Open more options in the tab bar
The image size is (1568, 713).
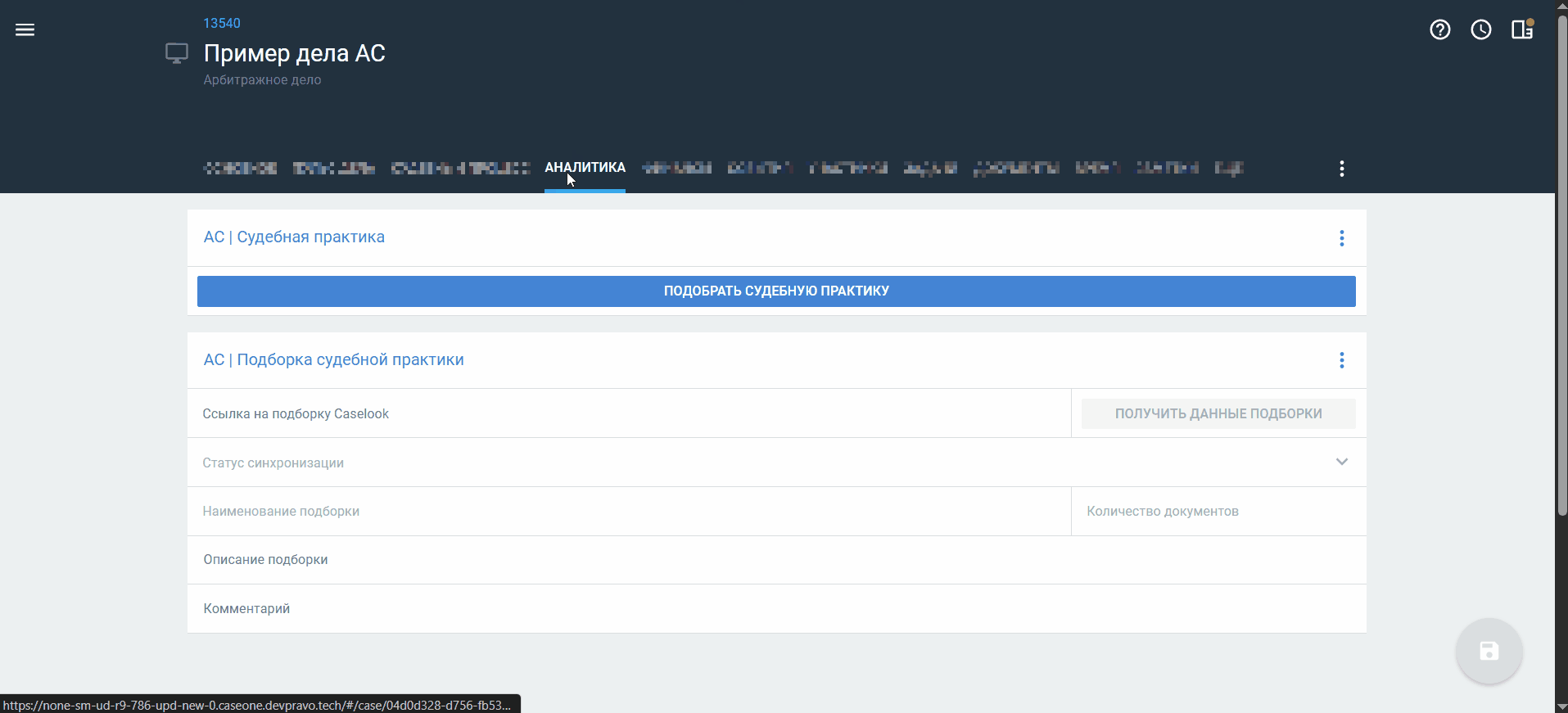point(1341,169)
